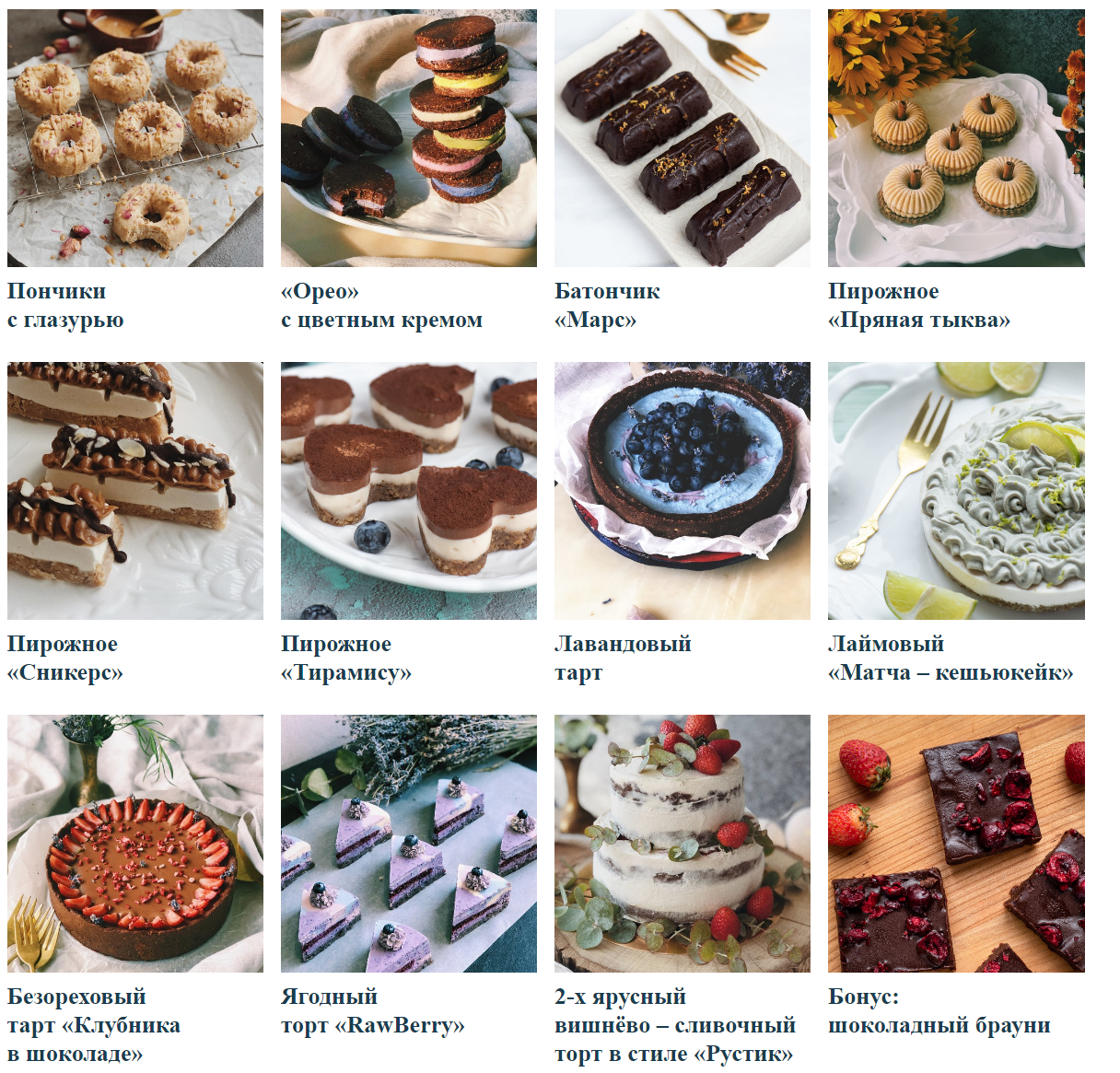This screenshot has height=1073, width=1120.
Task: Open the Лавандовый тарт caption
Action: click(623, 659)
